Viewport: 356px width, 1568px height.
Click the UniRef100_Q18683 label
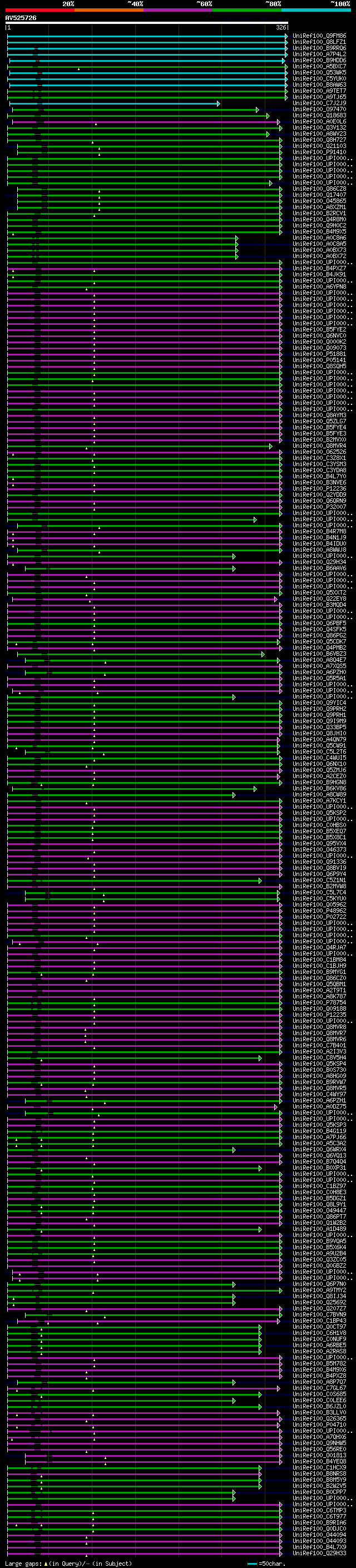tap(319, 116)
